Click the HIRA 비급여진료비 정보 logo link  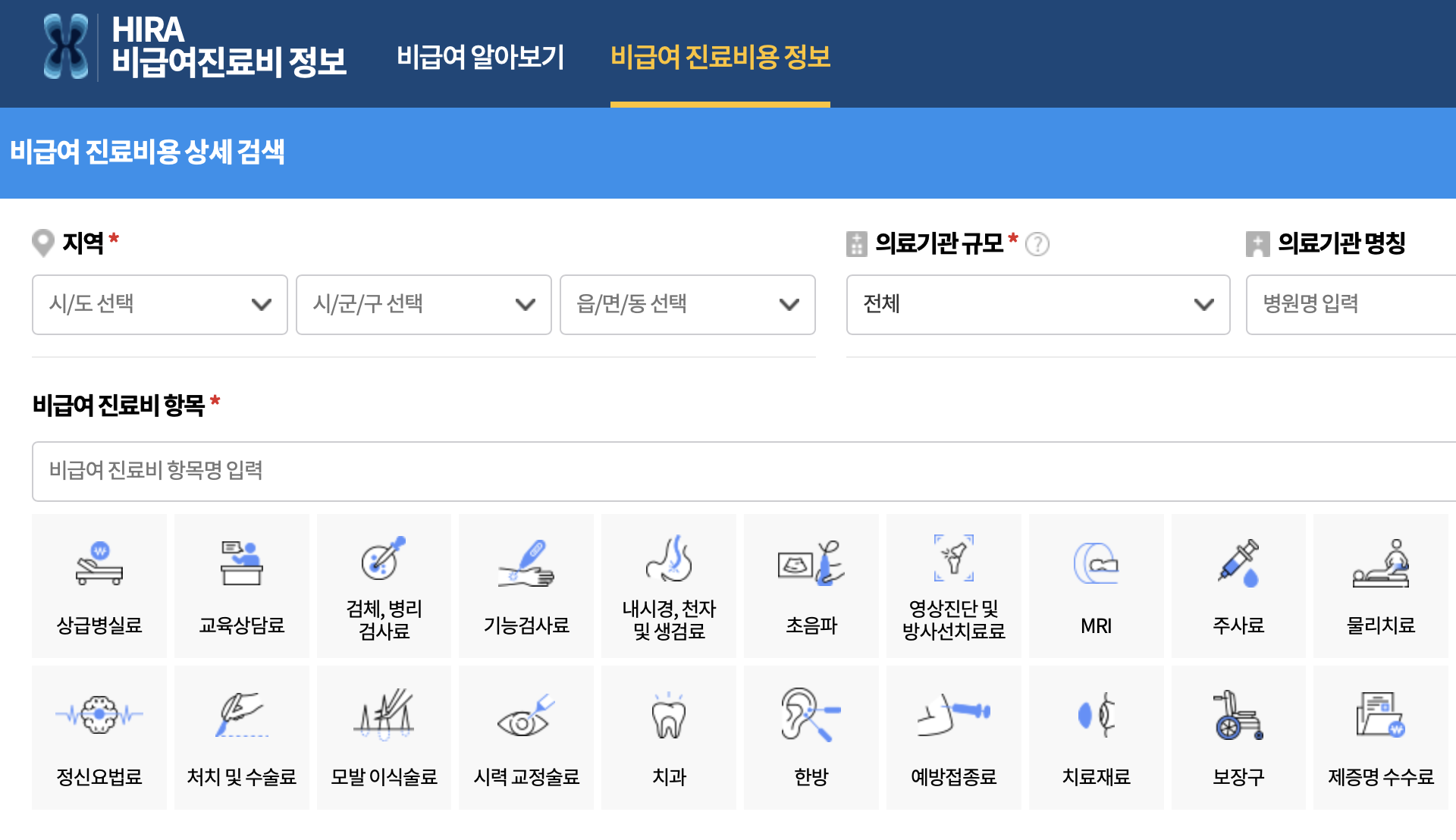195,47
